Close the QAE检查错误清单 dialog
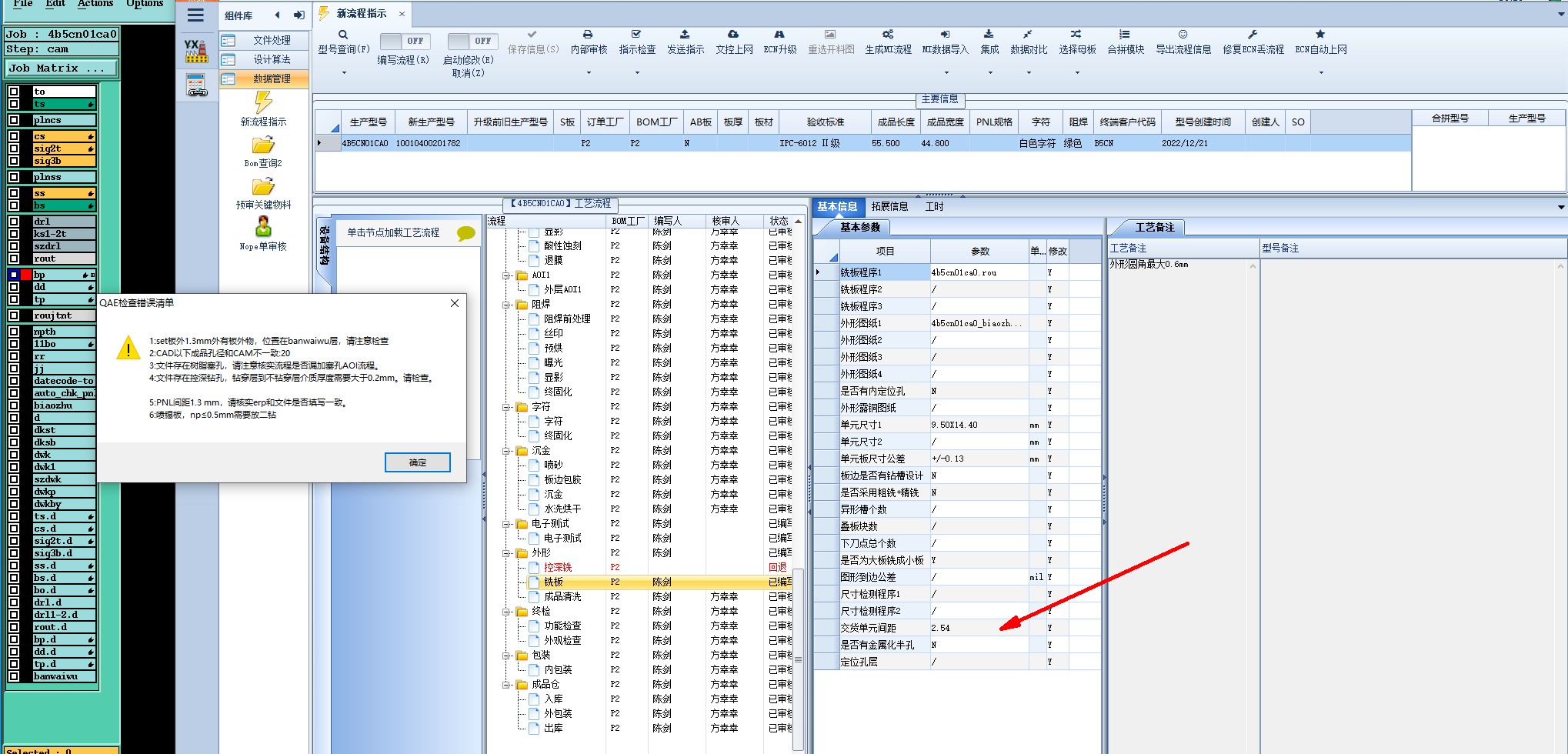This screenshot has height=754, width=1568. click(x=455, y=303)
